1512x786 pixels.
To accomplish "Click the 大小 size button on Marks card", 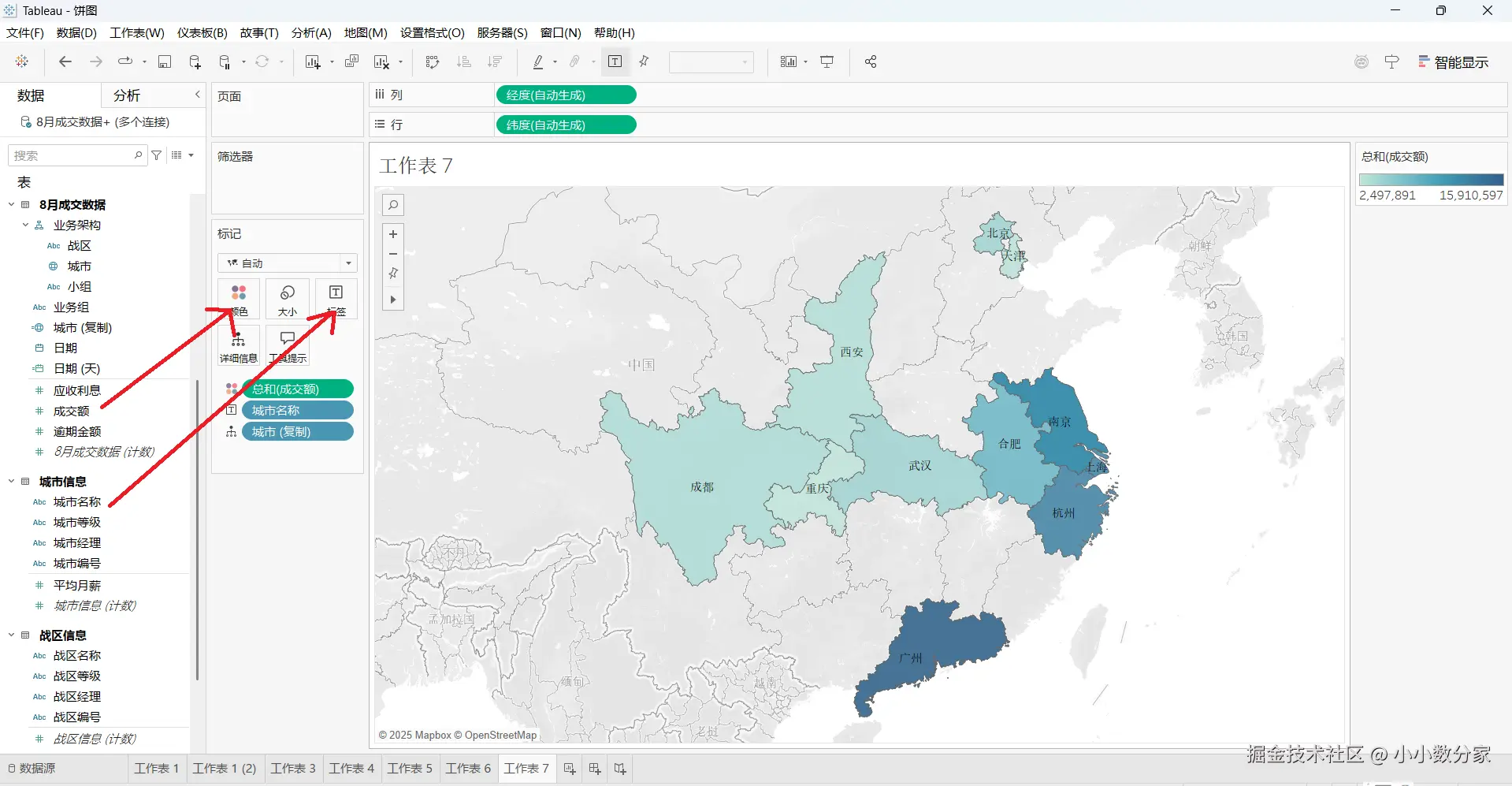I will coord(288,300).
